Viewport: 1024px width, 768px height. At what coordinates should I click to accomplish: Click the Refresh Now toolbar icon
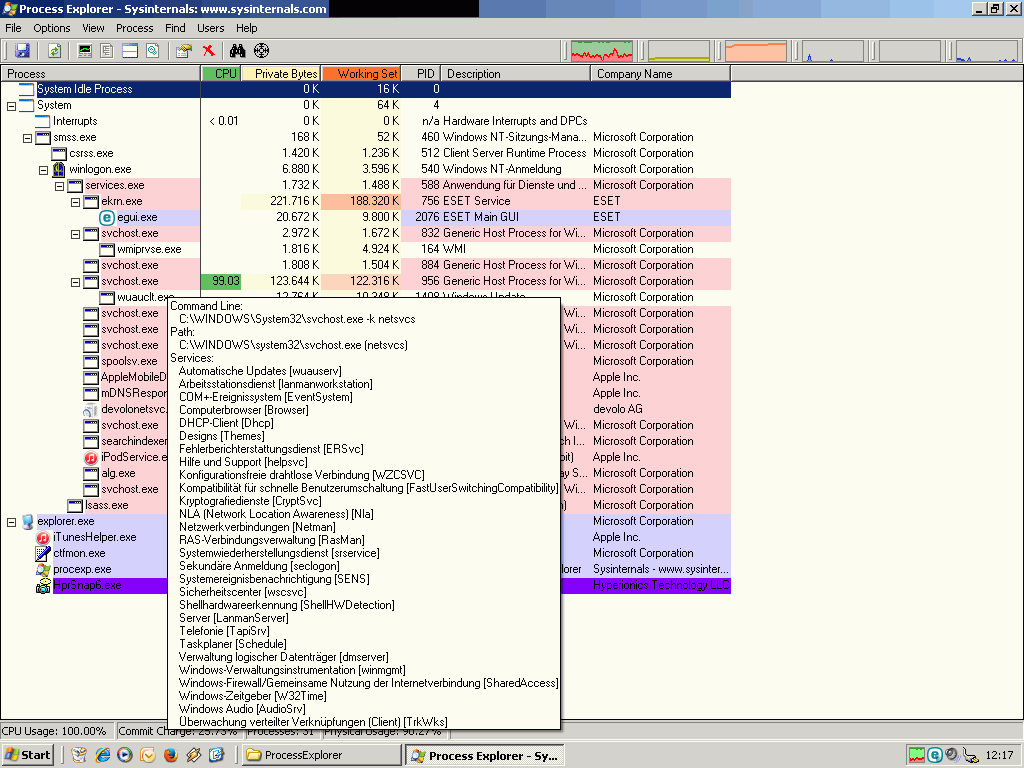point(54,50)
